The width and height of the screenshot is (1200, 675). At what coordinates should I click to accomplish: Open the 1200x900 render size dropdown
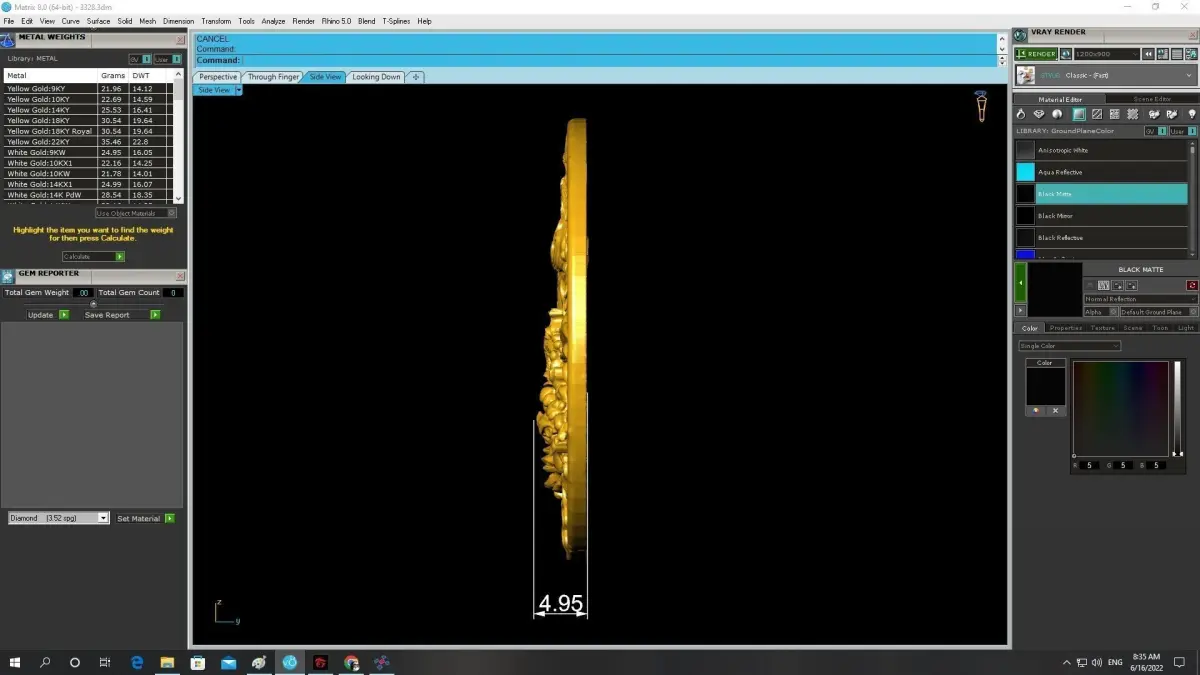click(1107, 54)
